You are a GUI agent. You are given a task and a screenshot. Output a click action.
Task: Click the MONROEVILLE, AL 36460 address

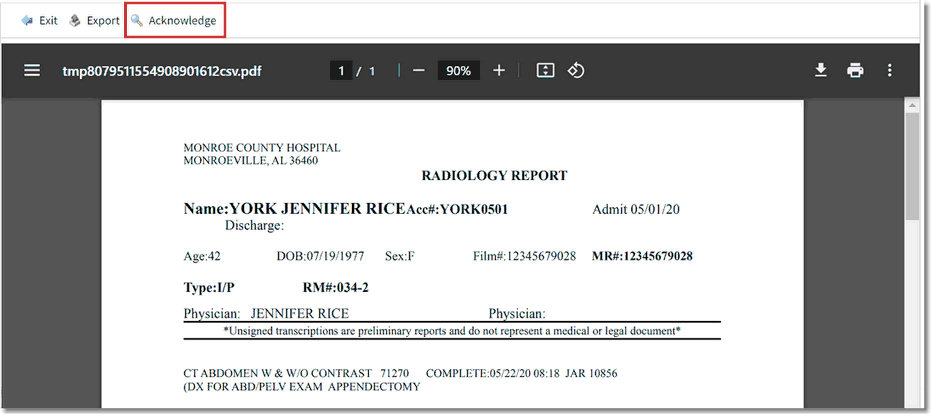coord(251,160)
